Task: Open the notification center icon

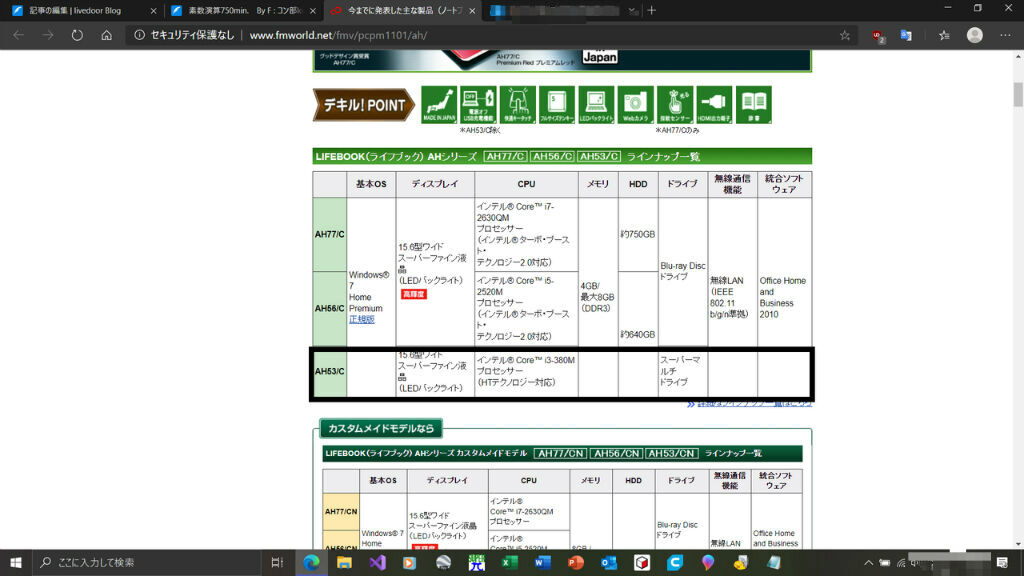Action: [1002, 562]
